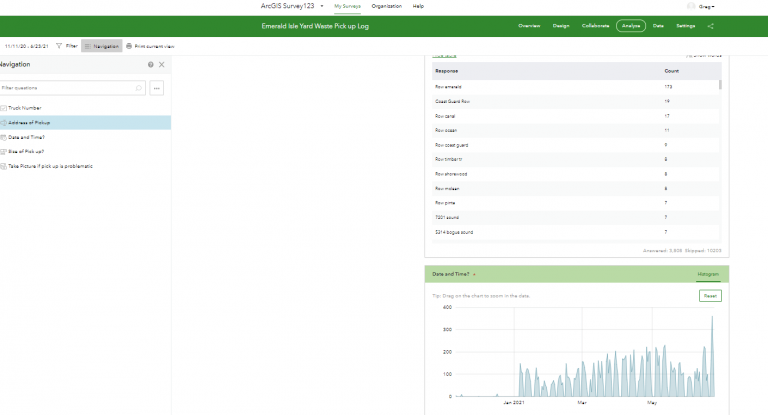768x415 pixels.
Task: Click the green link above Response table
Action: 444,56
